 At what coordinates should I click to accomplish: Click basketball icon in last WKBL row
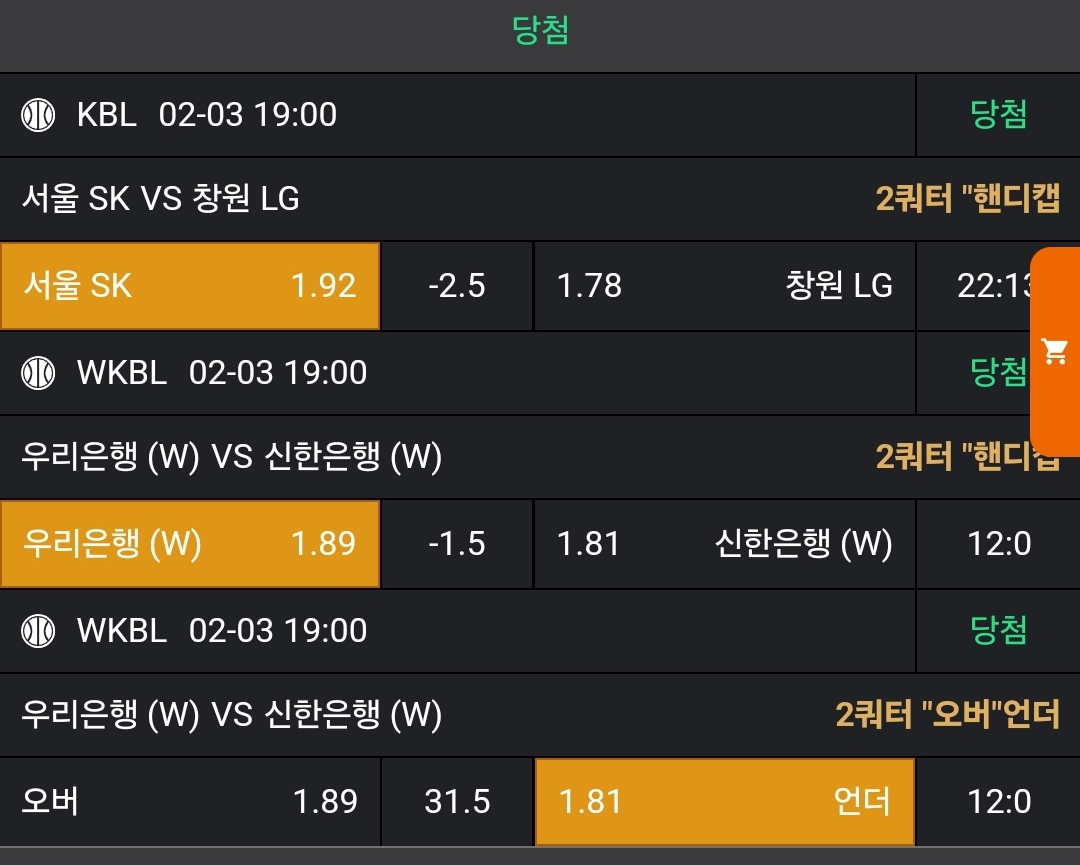[38, 631]
